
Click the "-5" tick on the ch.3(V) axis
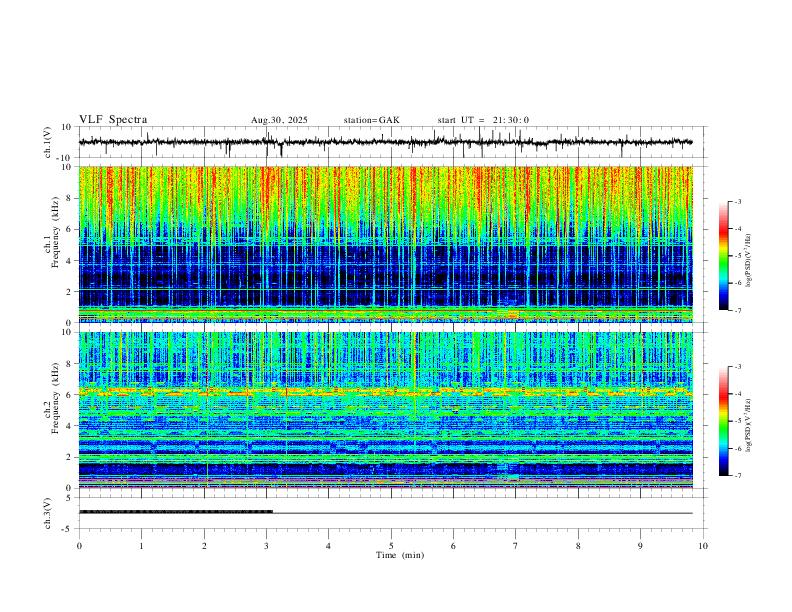pos(68,529)
